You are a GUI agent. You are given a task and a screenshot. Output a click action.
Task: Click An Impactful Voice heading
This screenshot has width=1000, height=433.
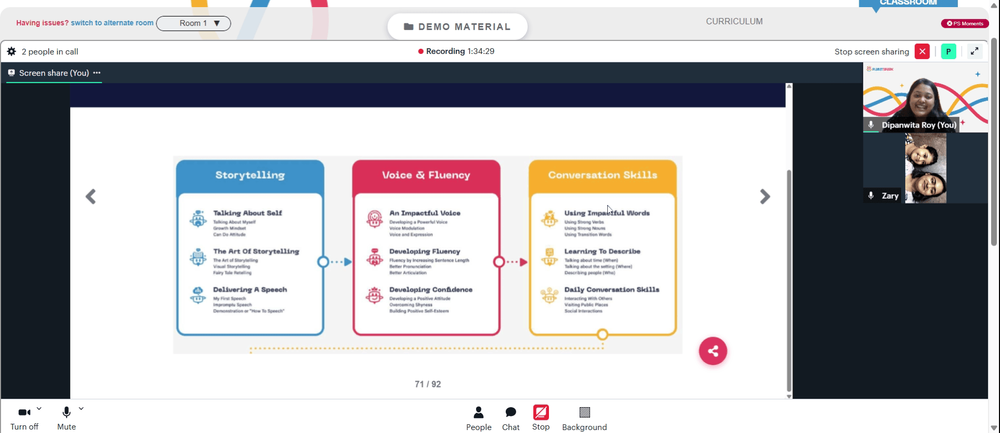[425, 213]
